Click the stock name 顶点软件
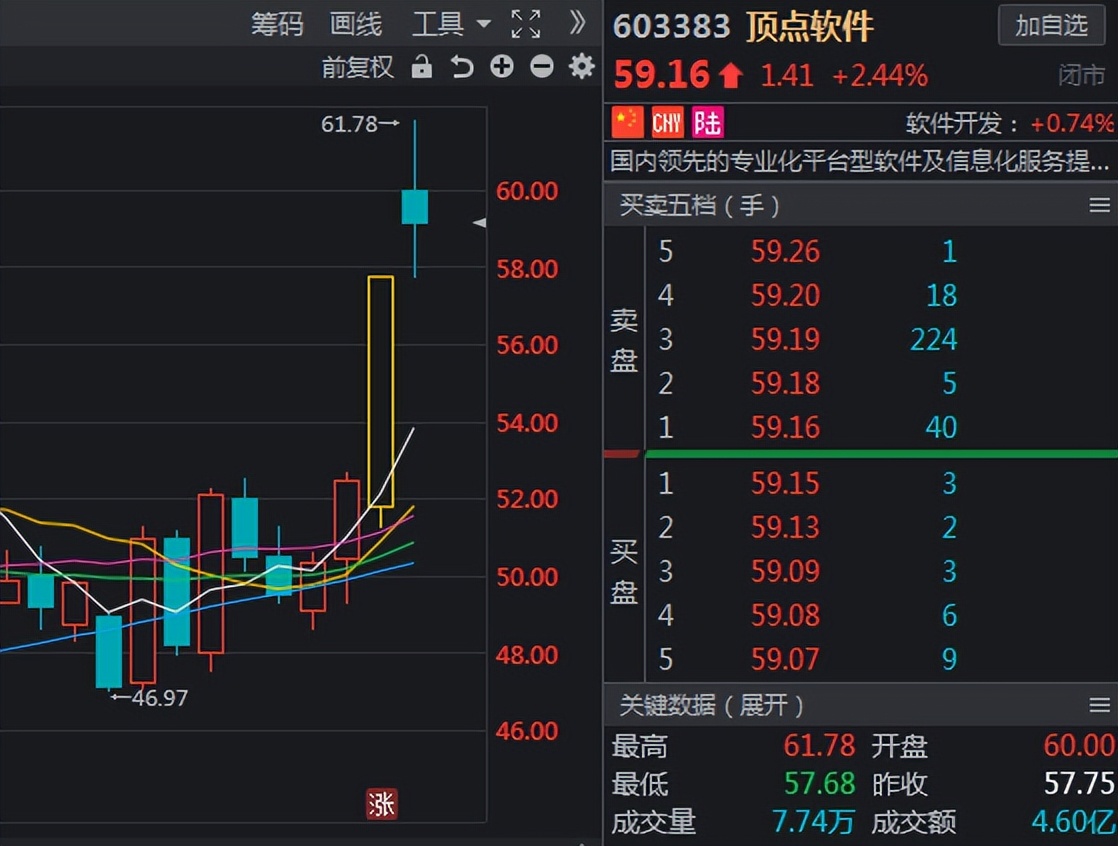This screenshot has height=846, width=1118. [x=809, y=27]
